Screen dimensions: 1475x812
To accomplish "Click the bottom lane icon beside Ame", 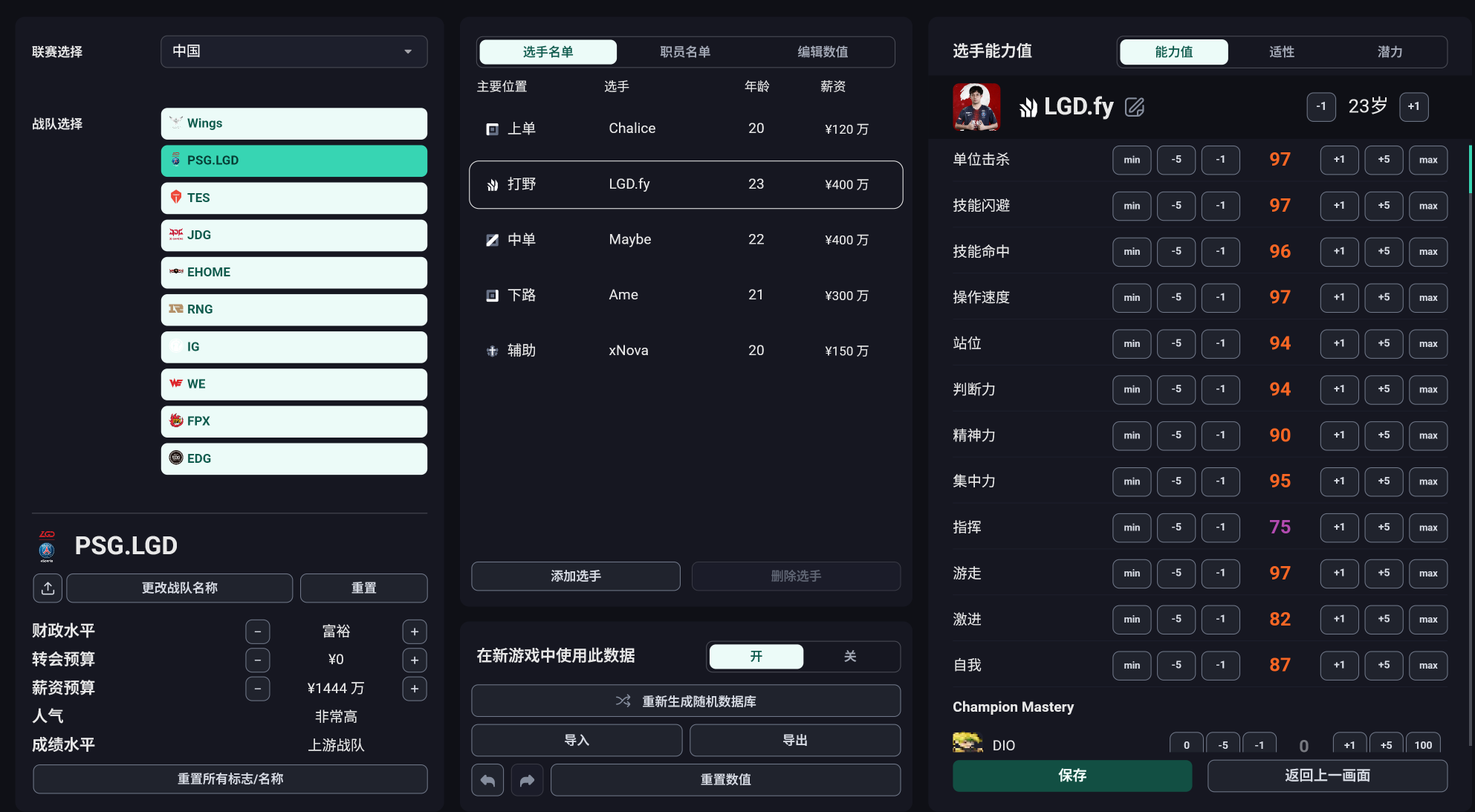I will [492, 296].
